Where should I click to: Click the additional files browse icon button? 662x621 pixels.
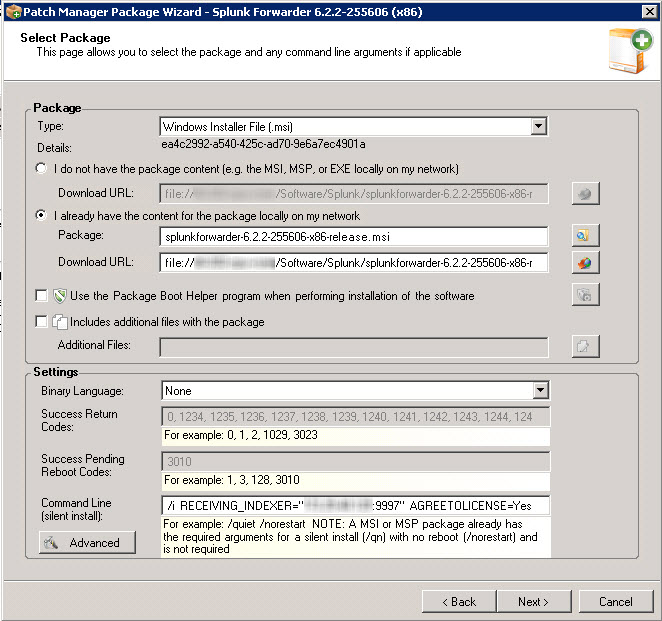pyautogui.click(x=586, y=346)
